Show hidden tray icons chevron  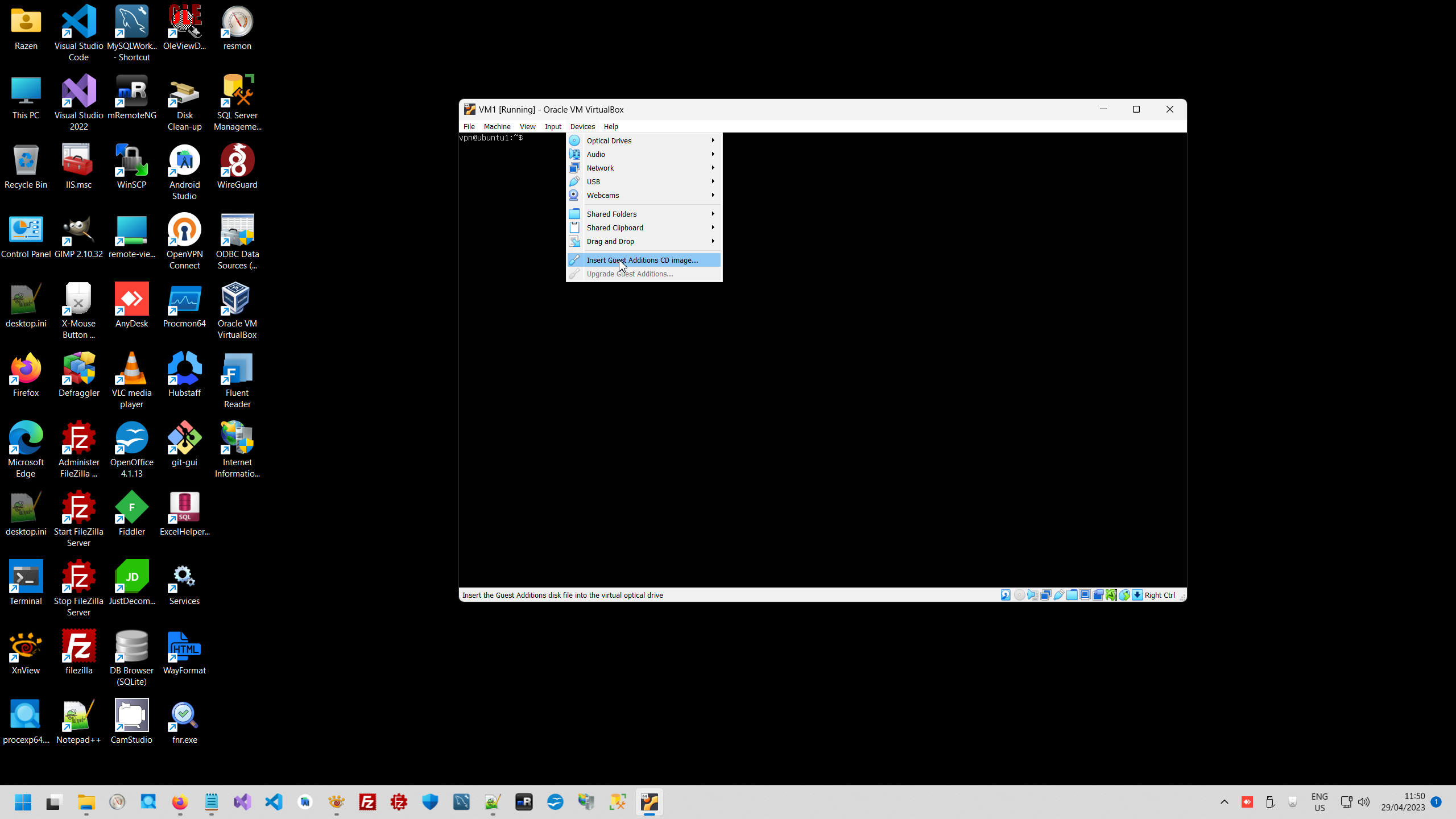click(1225, 802)
